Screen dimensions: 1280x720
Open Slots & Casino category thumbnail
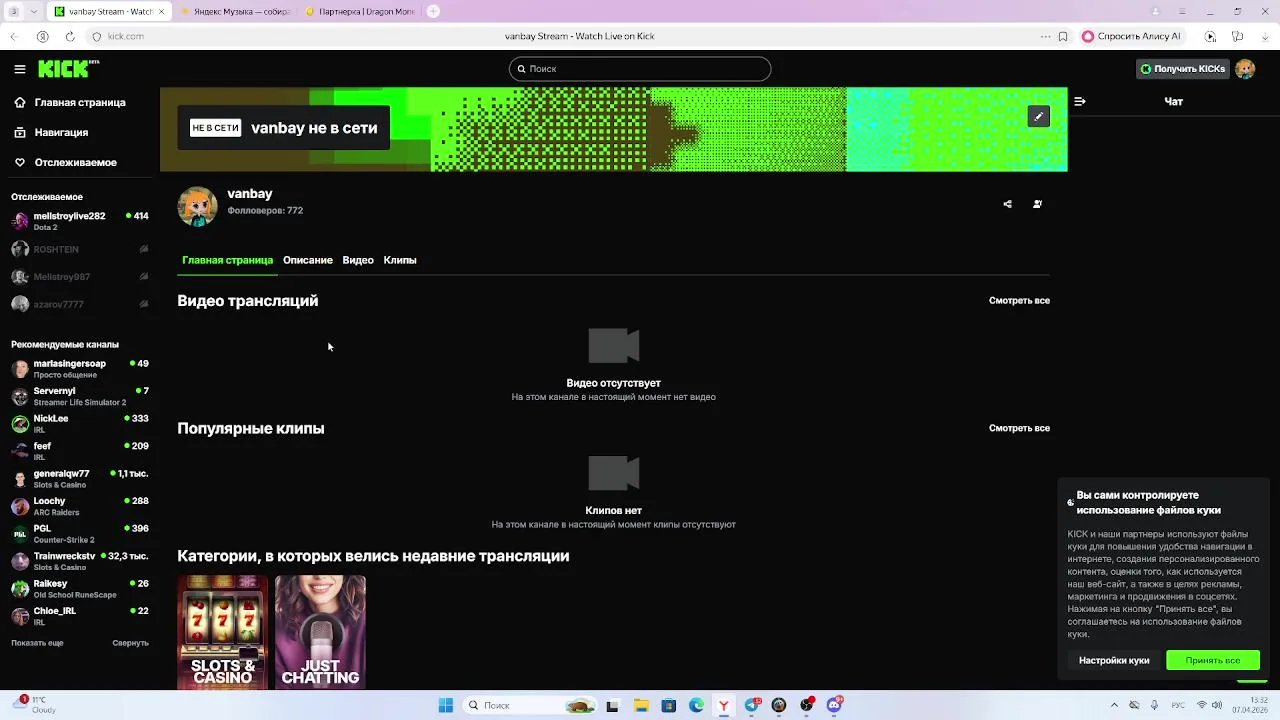(222, 632)
